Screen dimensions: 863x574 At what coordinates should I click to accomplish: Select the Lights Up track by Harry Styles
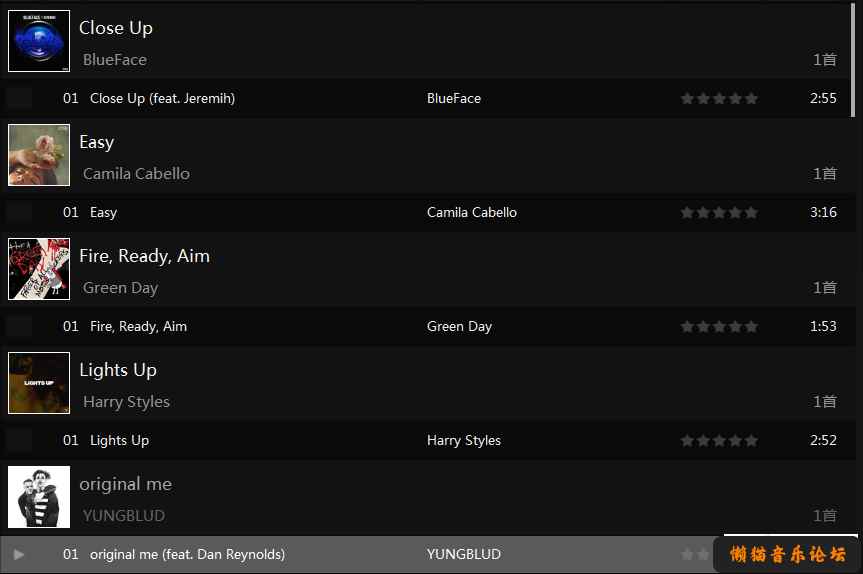click(x=427, y=440)
